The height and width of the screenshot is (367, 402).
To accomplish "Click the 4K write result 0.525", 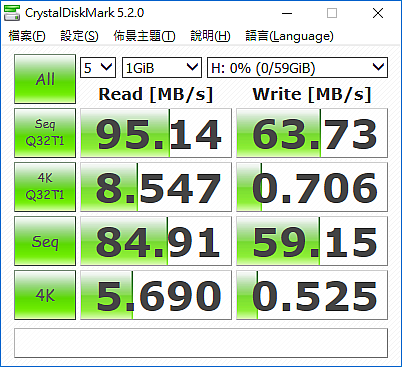I will 312,295.
